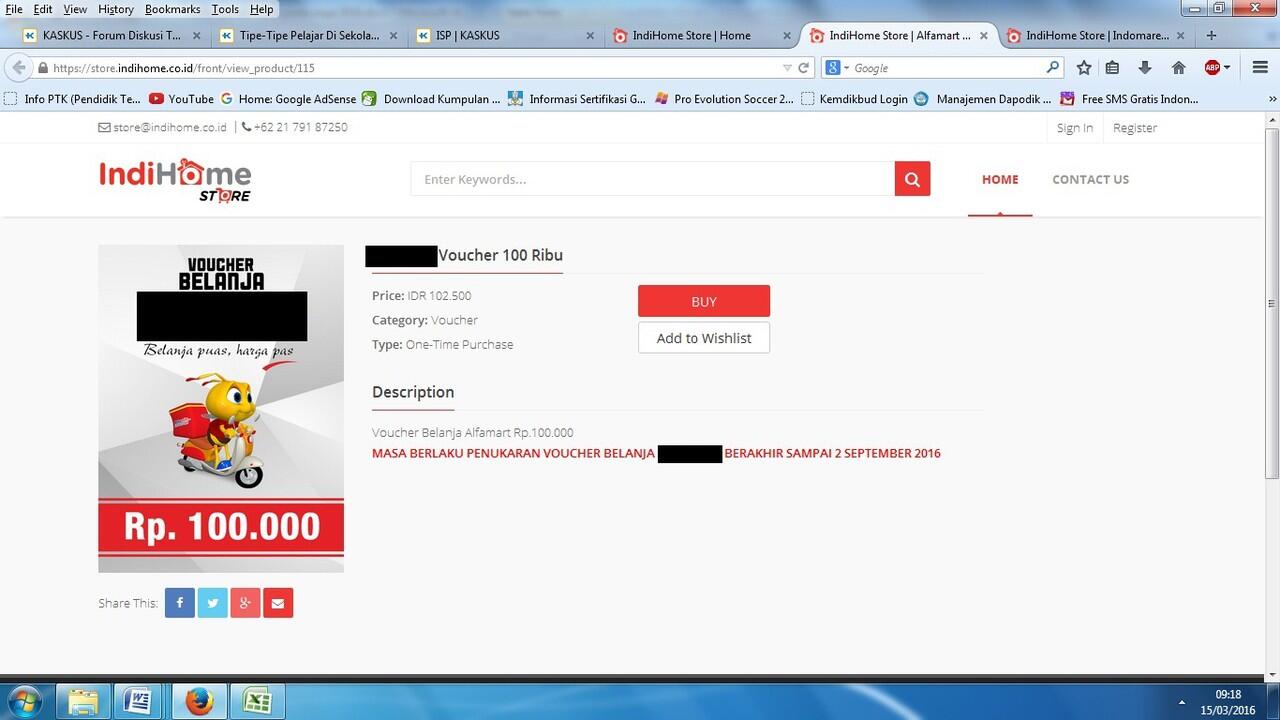Click the Voucher category text
Viewport: 1280px width, 720px height.
coord(454,320)
